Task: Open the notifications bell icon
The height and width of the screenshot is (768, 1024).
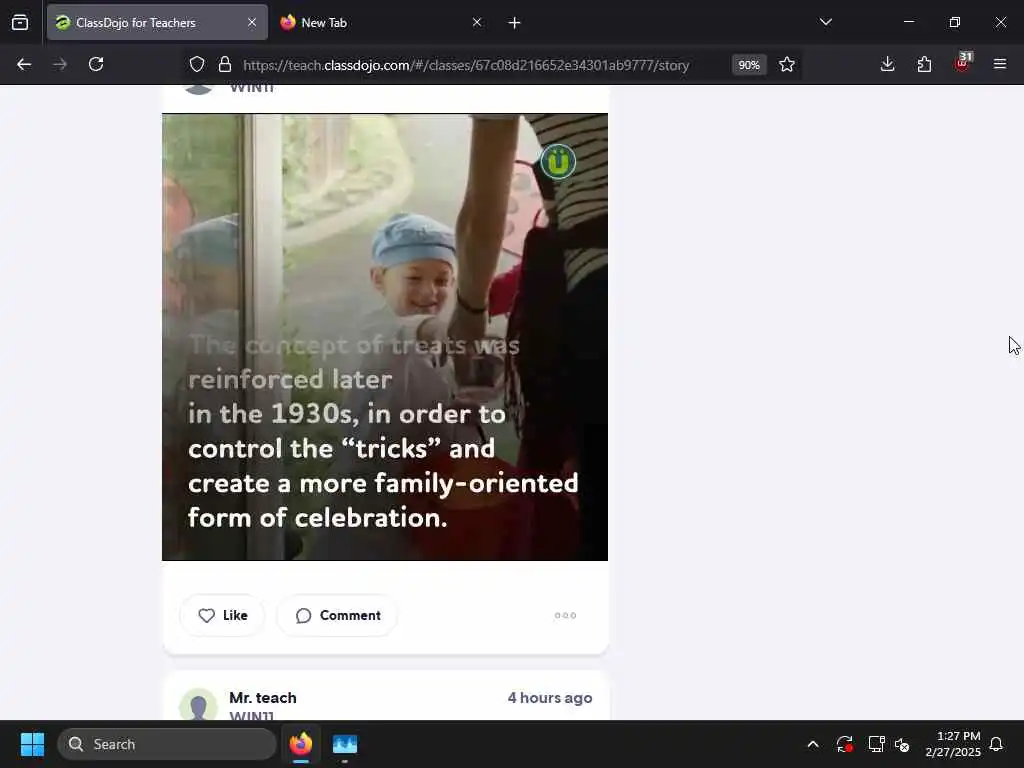Action: 996,744
